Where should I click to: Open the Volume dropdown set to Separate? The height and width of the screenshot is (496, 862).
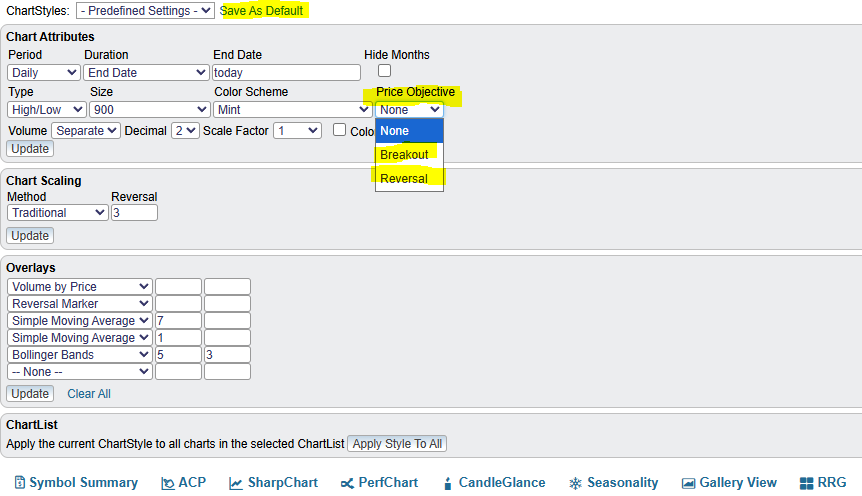point(86,131)
